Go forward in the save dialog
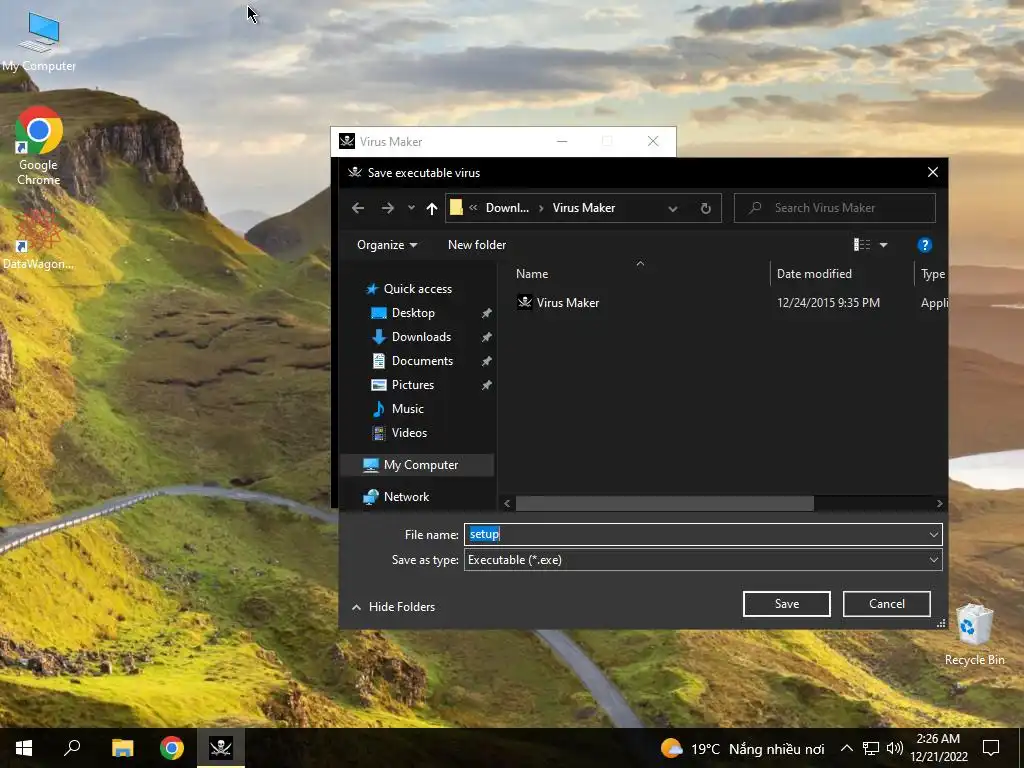The height and width of the screenshot is (768, 1024). point(388,208)
